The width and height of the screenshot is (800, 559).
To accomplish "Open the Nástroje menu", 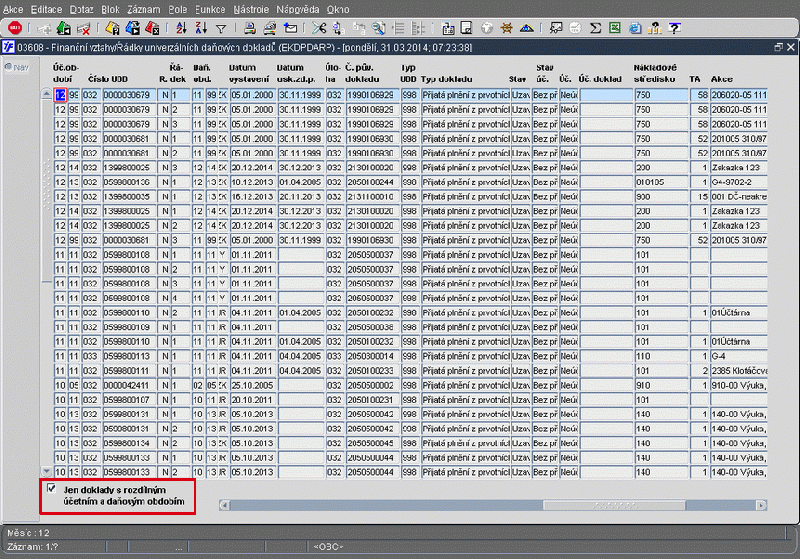I will 251,9.
